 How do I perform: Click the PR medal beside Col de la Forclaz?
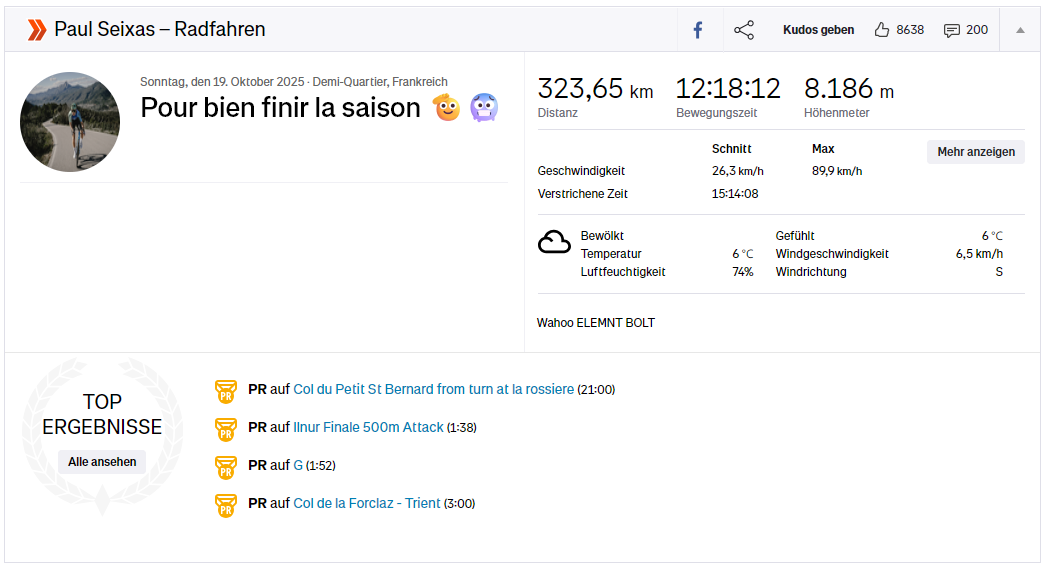[226, 504]
